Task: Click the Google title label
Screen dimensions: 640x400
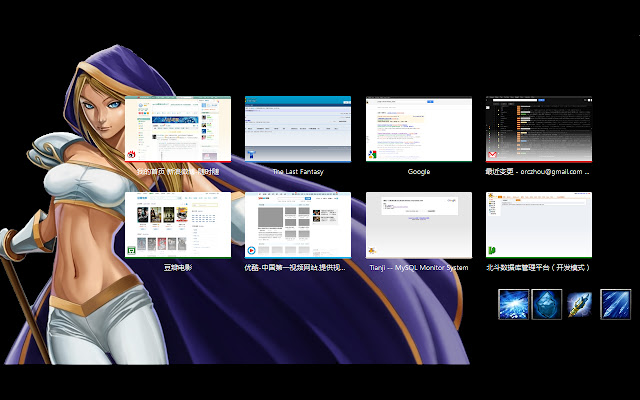Action: 419,172
